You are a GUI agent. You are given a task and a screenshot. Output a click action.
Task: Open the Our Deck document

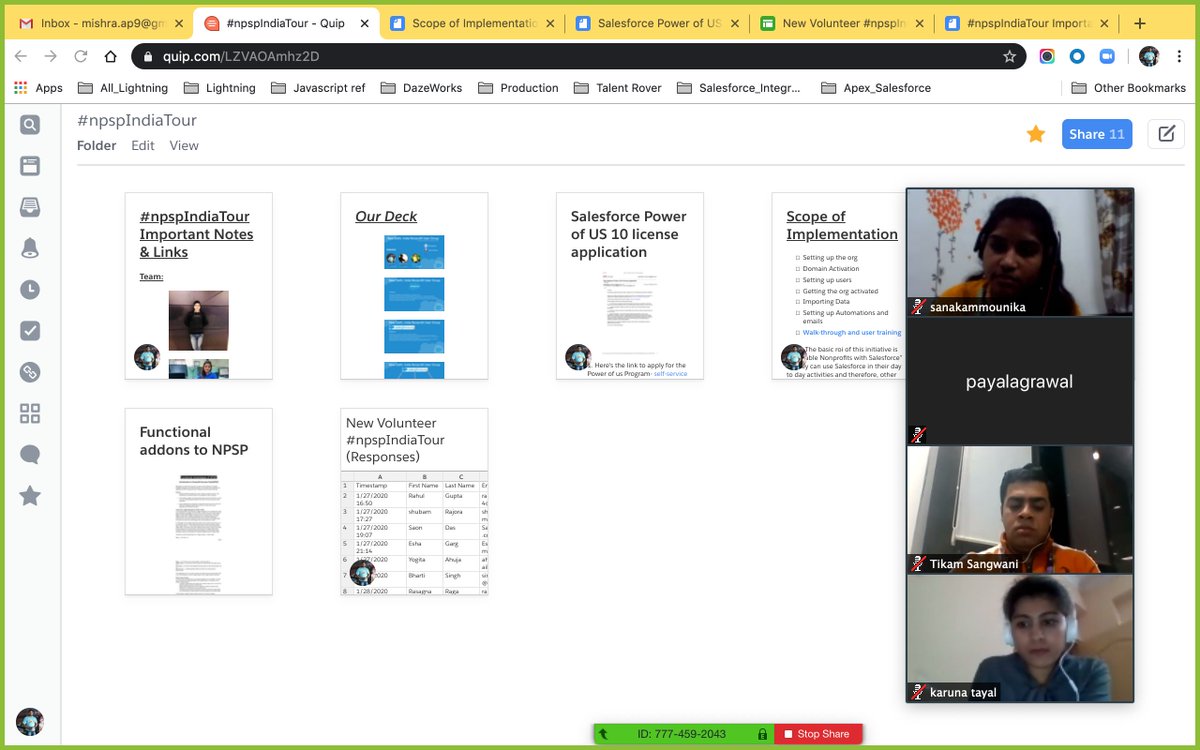click(x=414, y=286)
